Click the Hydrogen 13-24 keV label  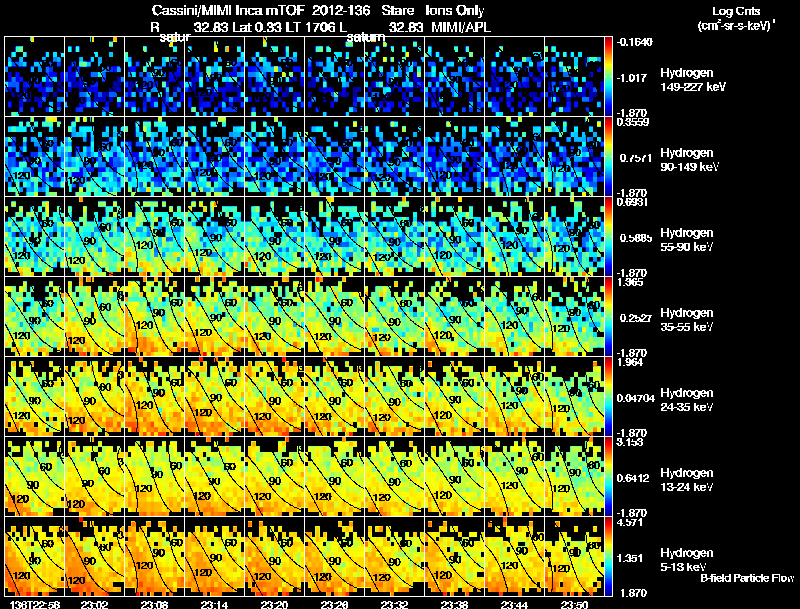point(687,480)
